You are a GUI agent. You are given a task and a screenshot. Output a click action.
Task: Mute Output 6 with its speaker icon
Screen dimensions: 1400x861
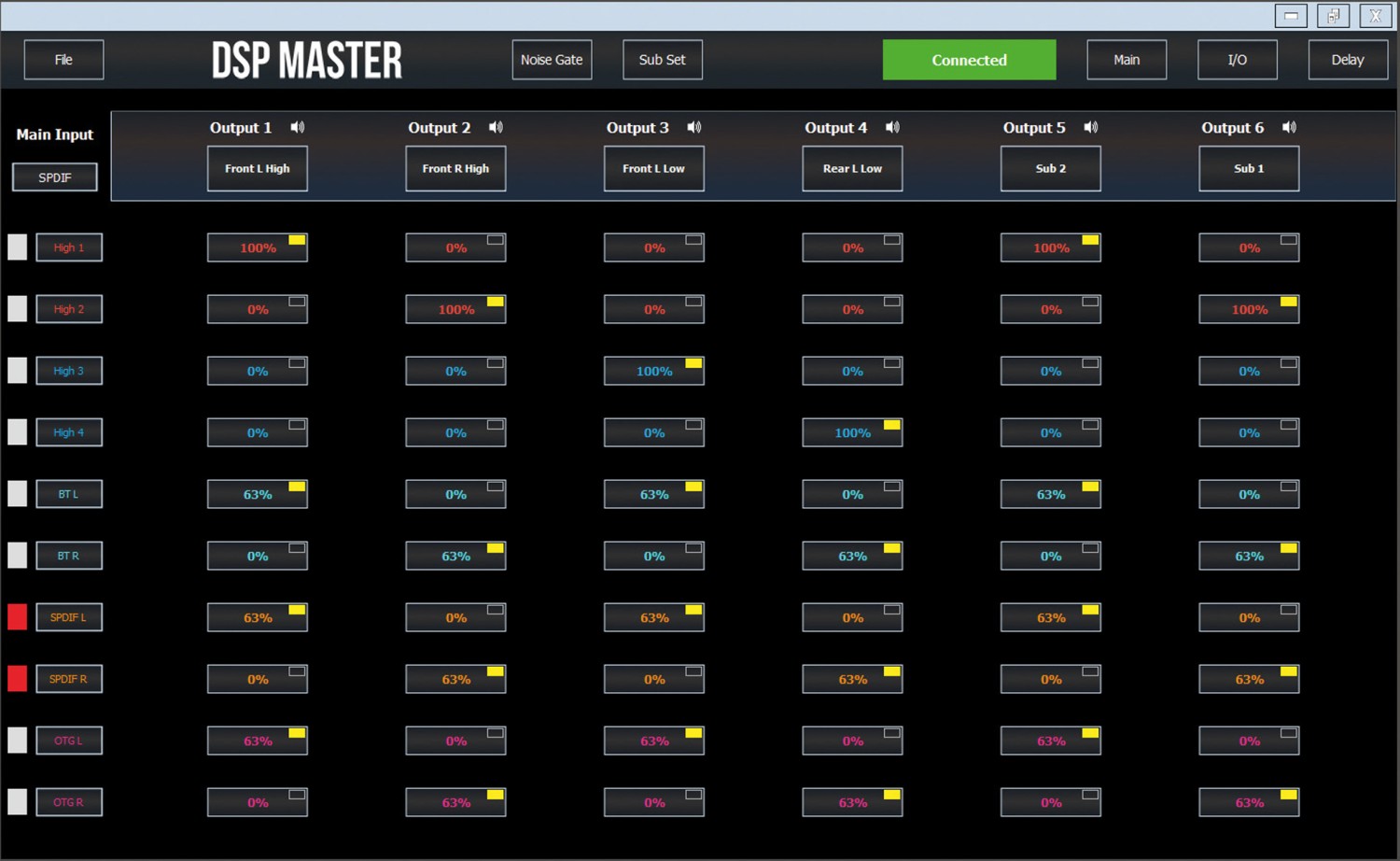tap(1289, 128)
